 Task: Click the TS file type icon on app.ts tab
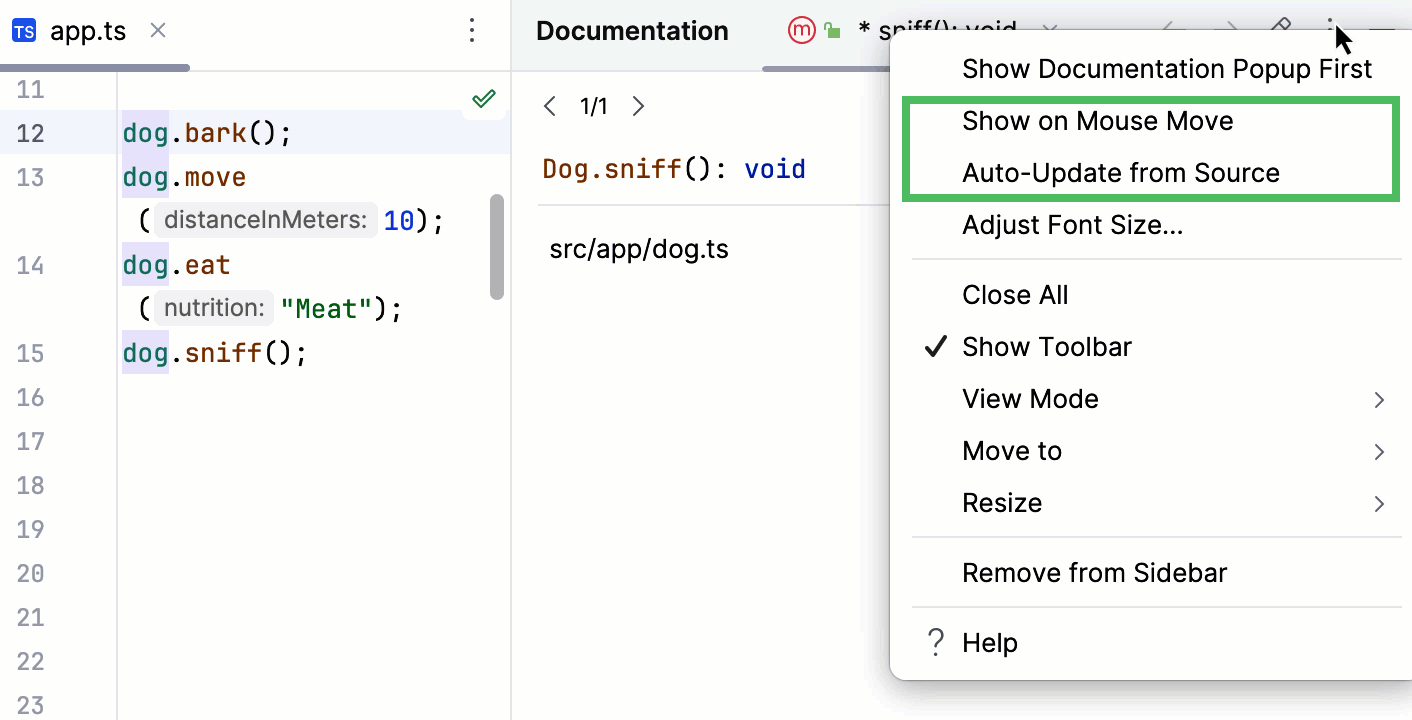point(24,30)
